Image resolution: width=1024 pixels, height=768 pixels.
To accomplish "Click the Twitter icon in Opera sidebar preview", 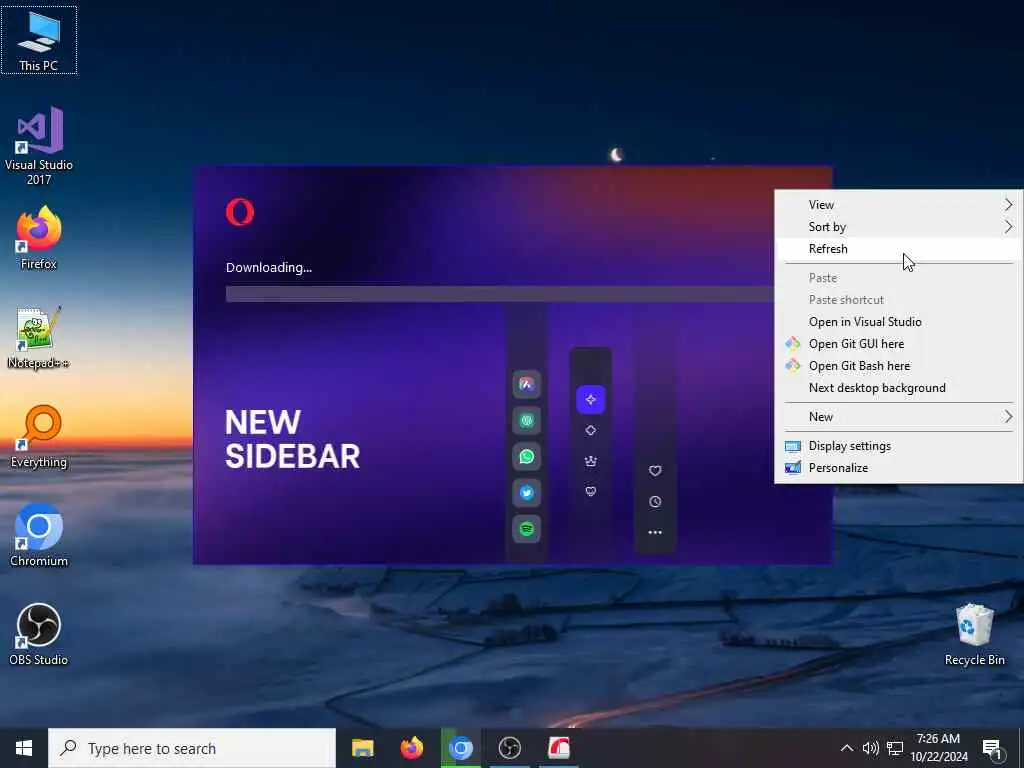I will point(526,492).
